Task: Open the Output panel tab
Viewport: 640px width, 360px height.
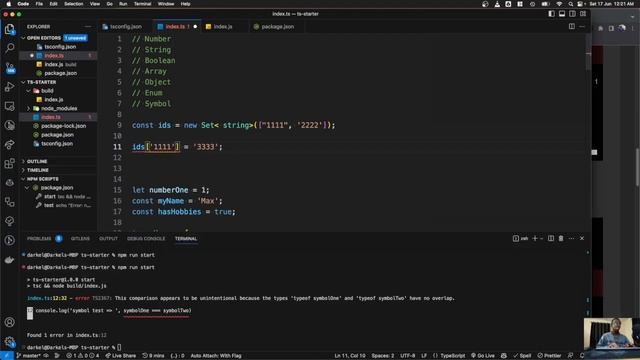Action: point(108,239)
